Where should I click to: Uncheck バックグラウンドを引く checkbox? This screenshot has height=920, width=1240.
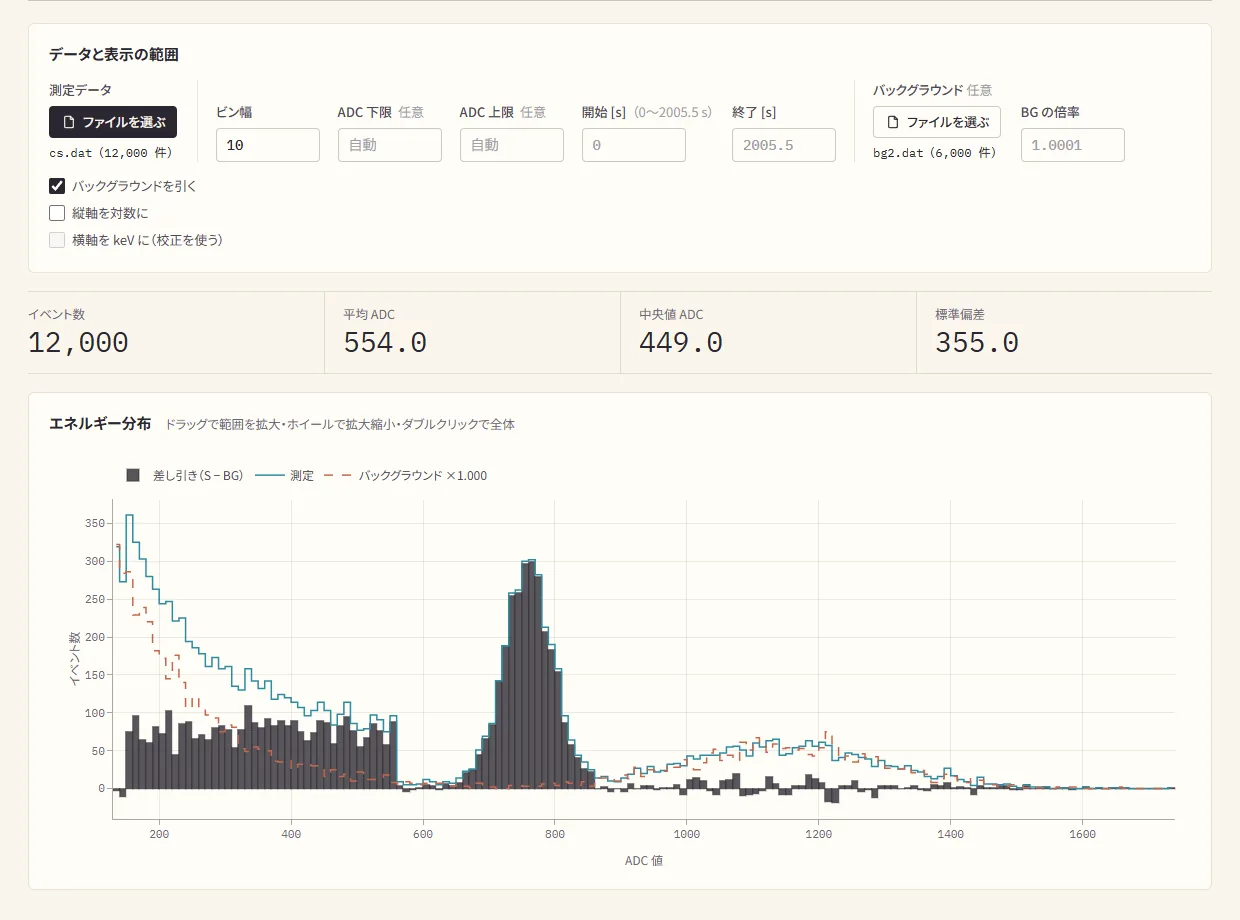(57, 186)
